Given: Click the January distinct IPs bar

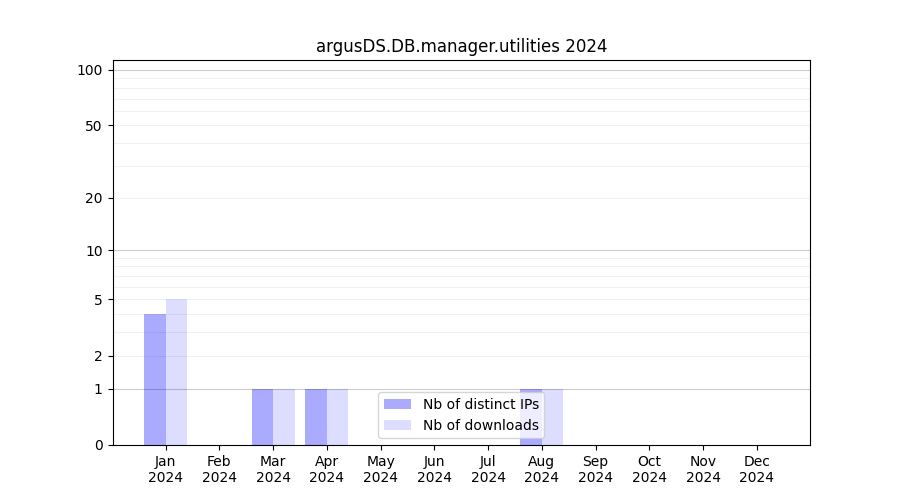Looking at the screenshot, I should (155, 380).
